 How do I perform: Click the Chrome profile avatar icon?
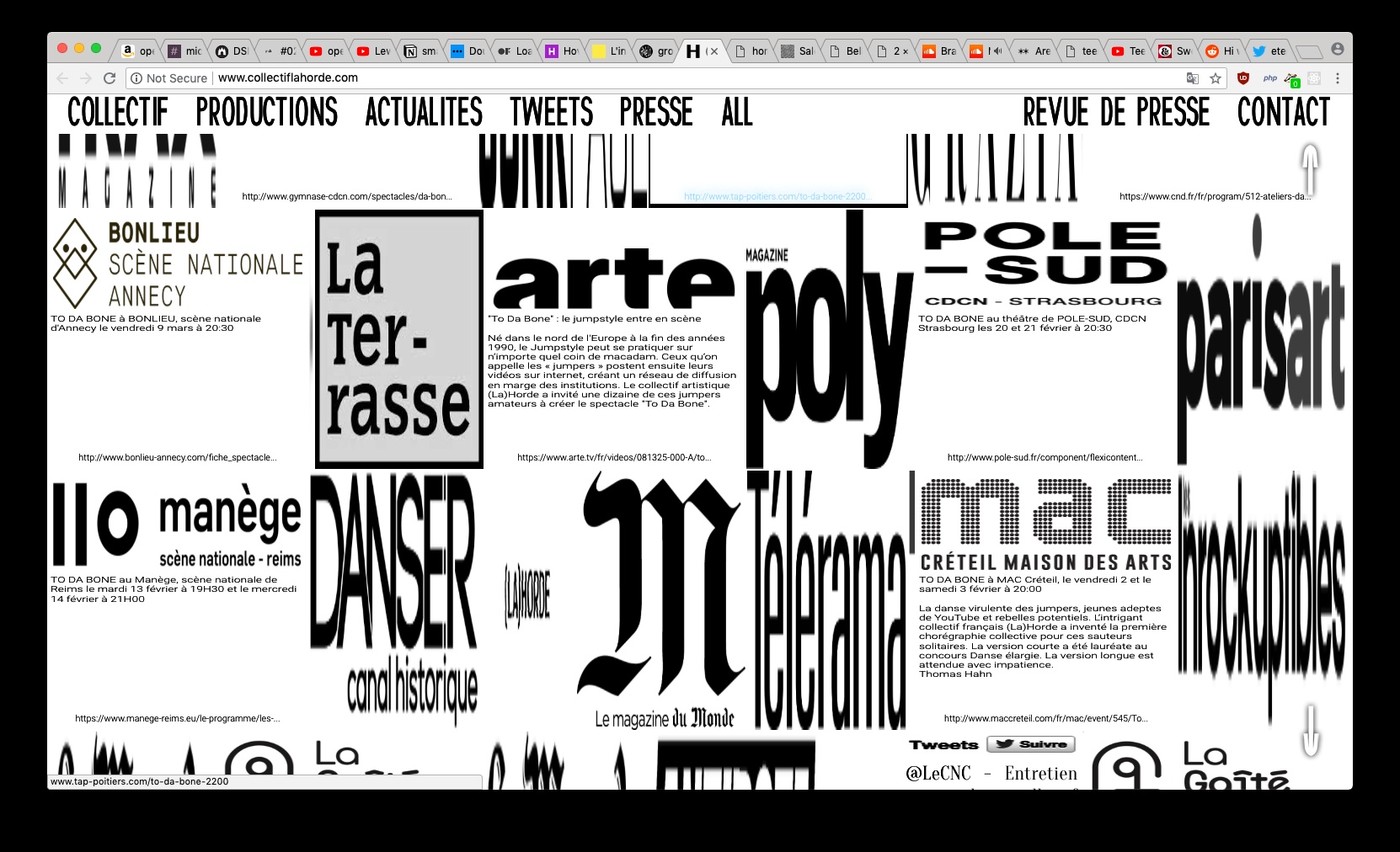1338,50
